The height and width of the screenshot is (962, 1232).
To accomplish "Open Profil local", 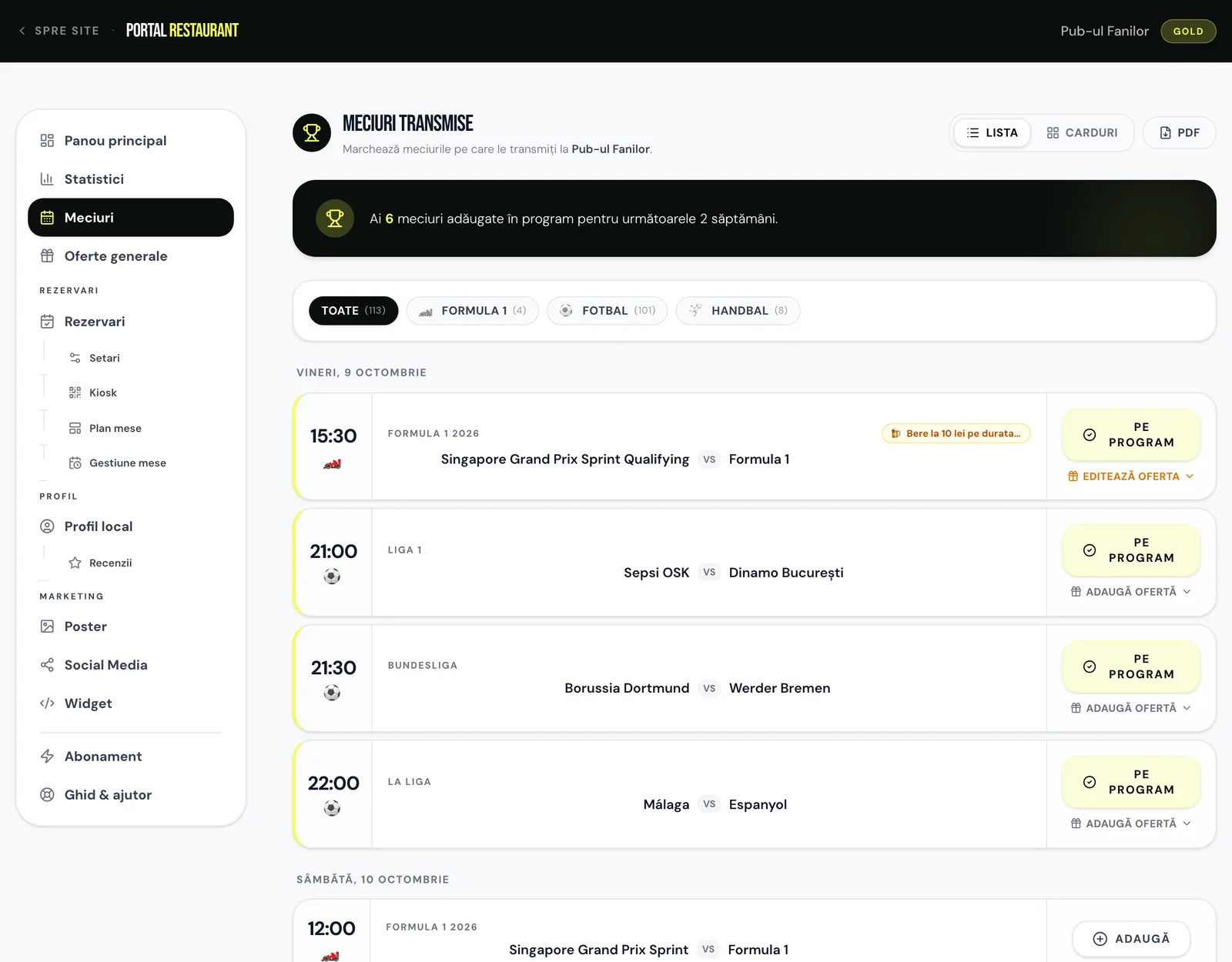I will (131, 526).
